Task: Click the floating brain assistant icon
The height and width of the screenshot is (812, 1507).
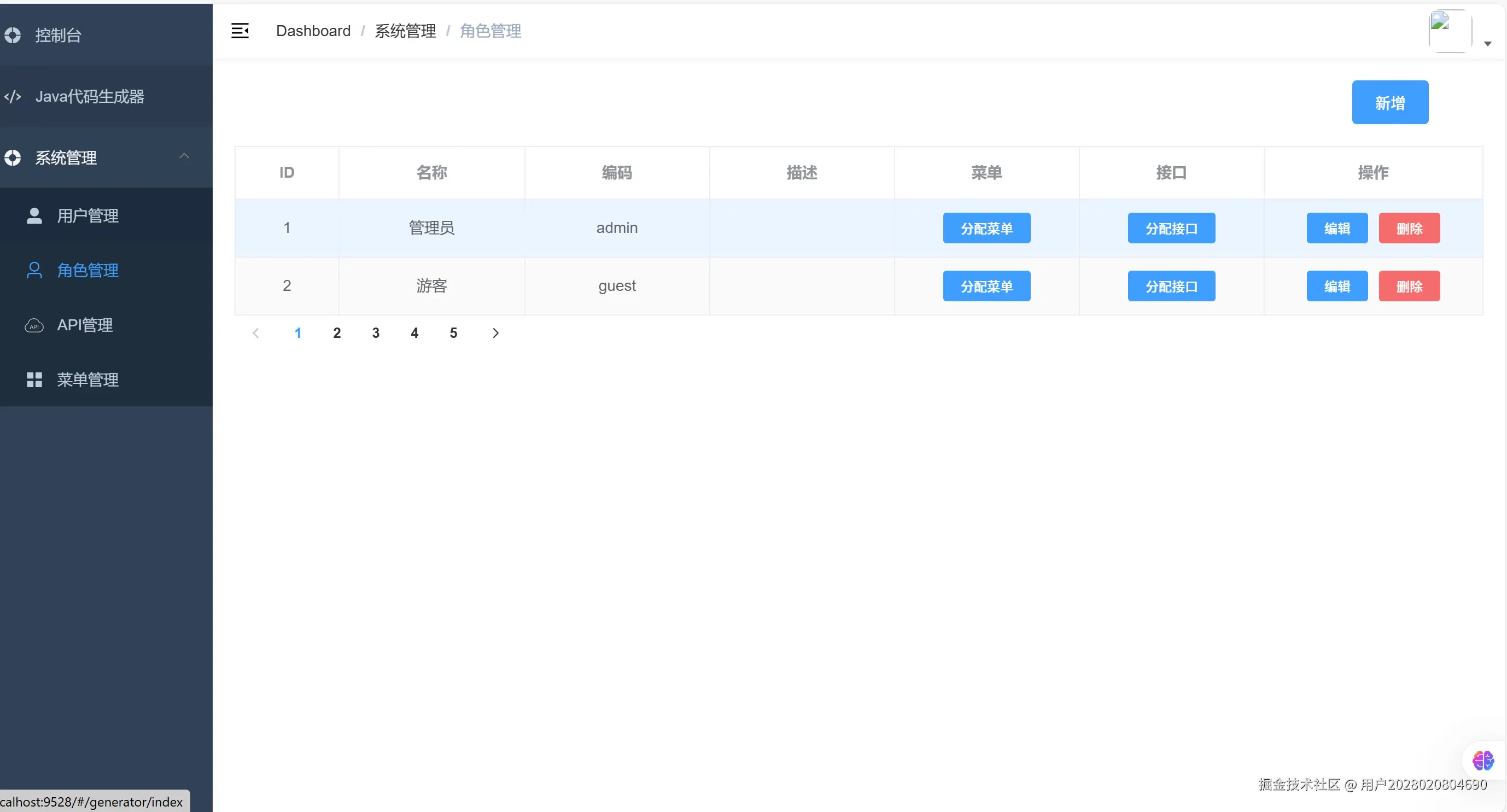Action: click(1482, 761)
